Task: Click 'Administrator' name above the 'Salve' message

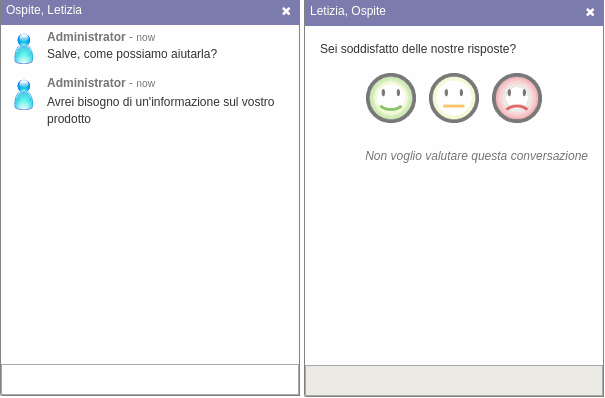Action: coord(86,37)
